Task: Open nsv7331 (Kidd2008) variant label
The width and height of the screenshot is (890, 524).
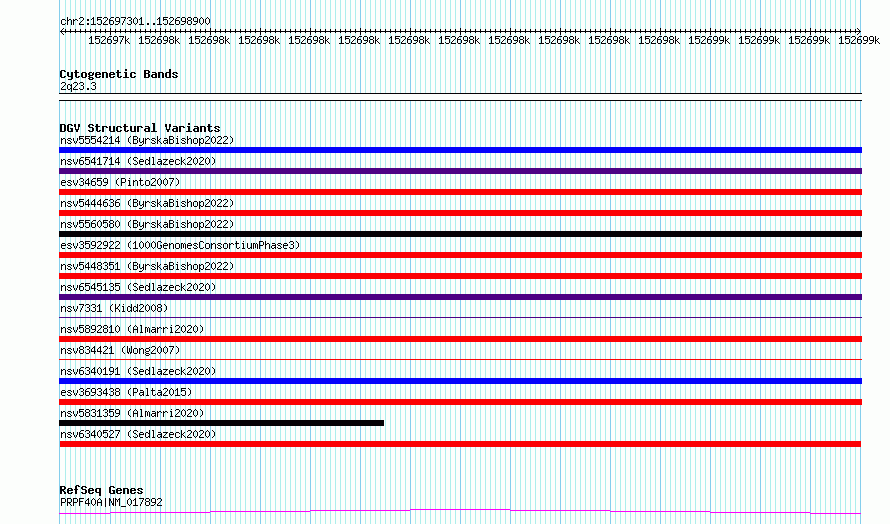Action: point(114,308)
